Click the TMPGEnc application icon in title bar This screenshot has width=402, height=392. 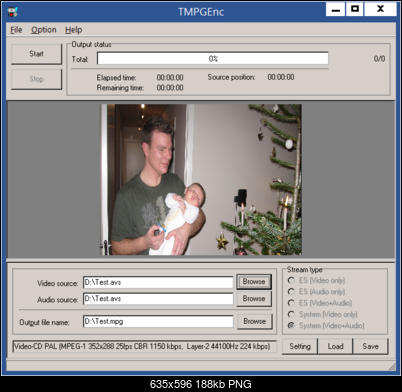tap(13, 12)
